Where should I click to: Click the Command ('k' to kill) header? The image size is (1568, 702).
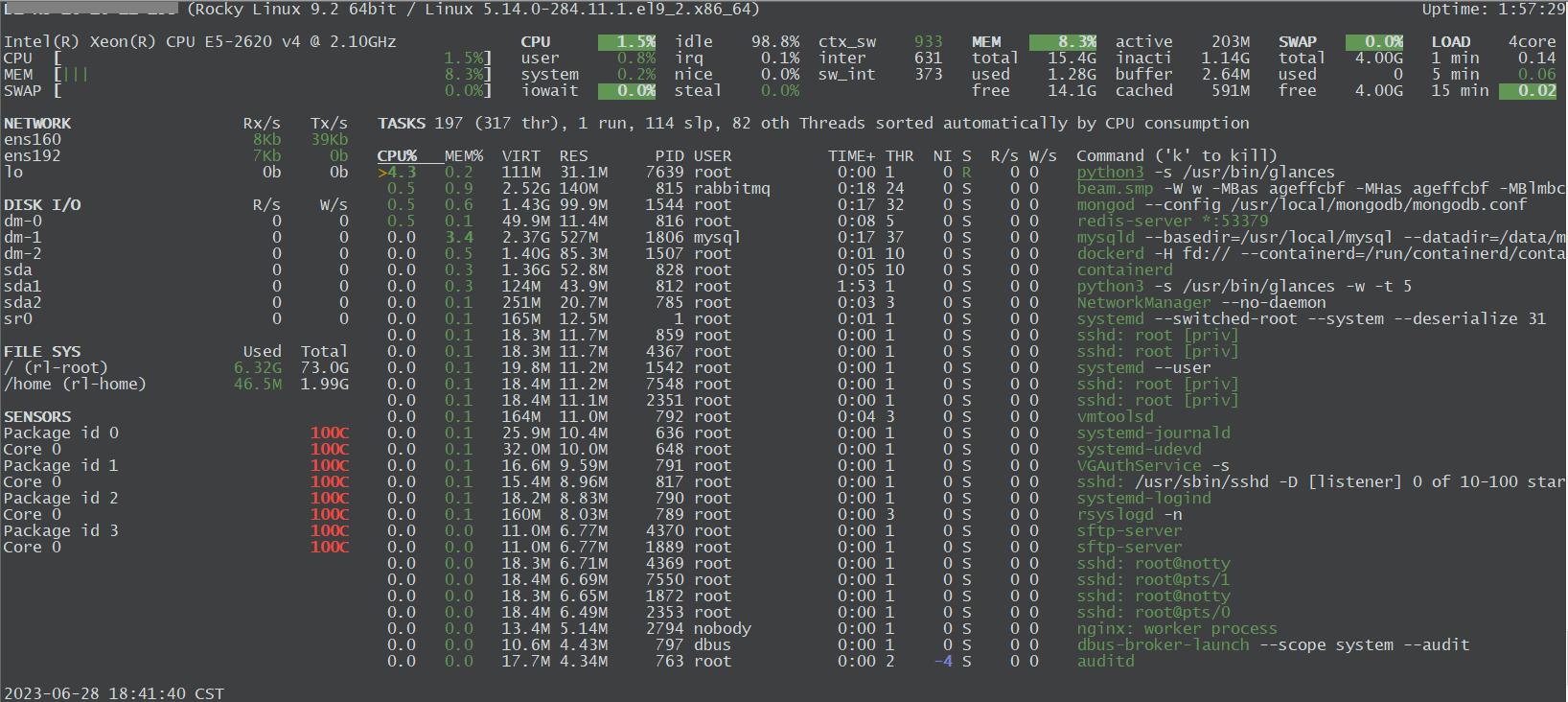(1177, 155)
